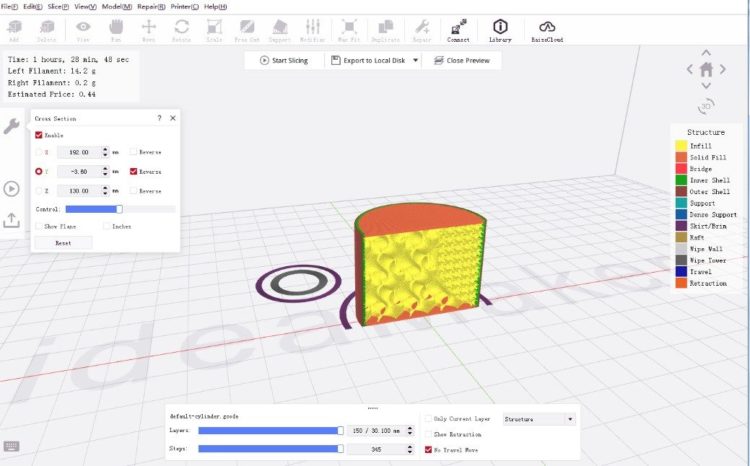Screen dimensions: 750x466
Task: Toggle the Show Plane checkbox
Action: click(39, 226)
